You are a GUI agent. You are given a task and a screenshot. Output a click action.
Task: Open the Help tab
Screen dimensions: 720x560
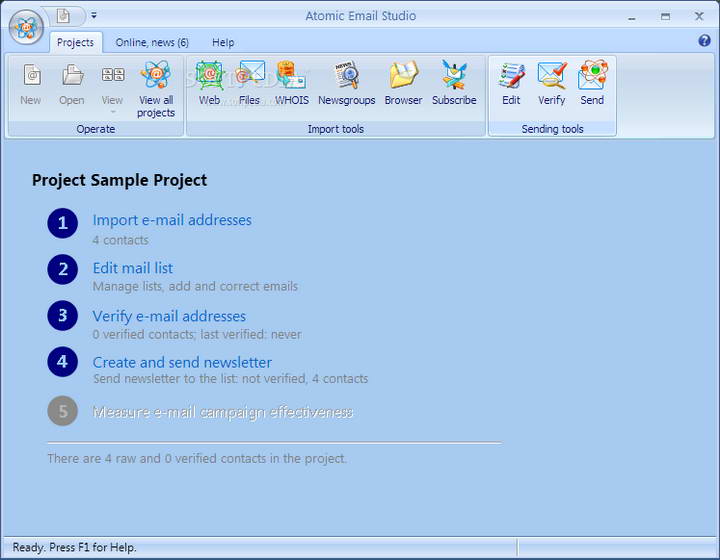point(223,42)
